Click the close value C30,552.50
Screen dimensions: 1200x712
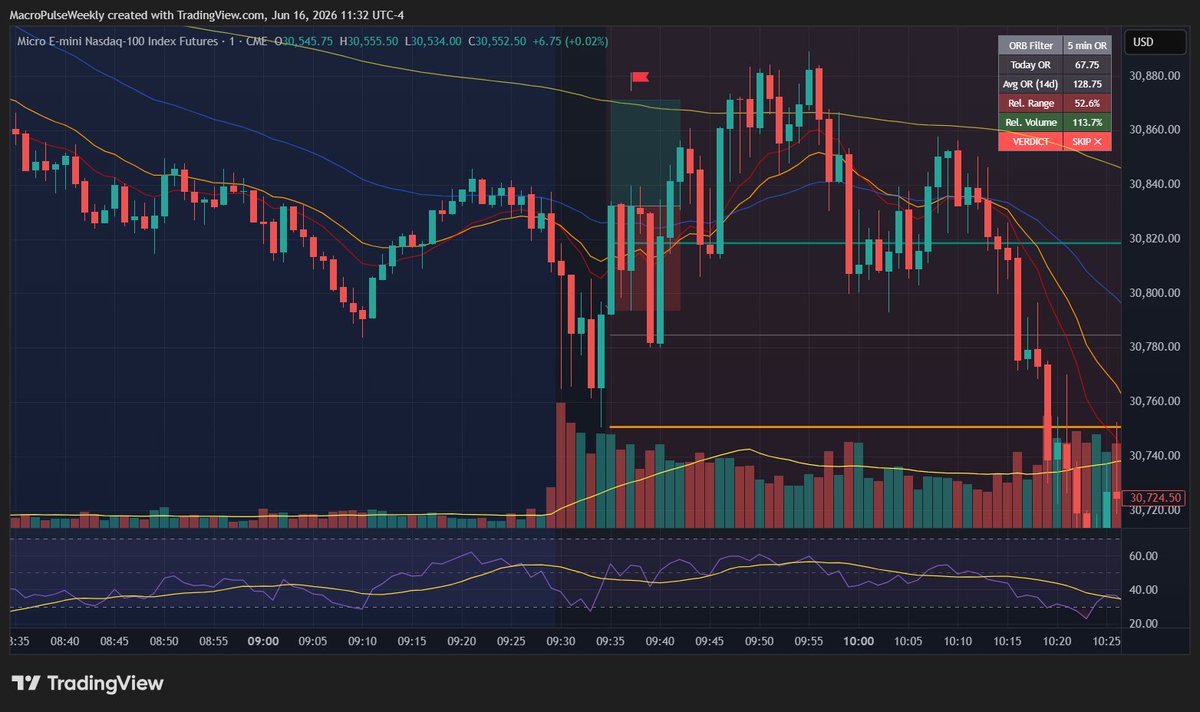coord(497,41)
